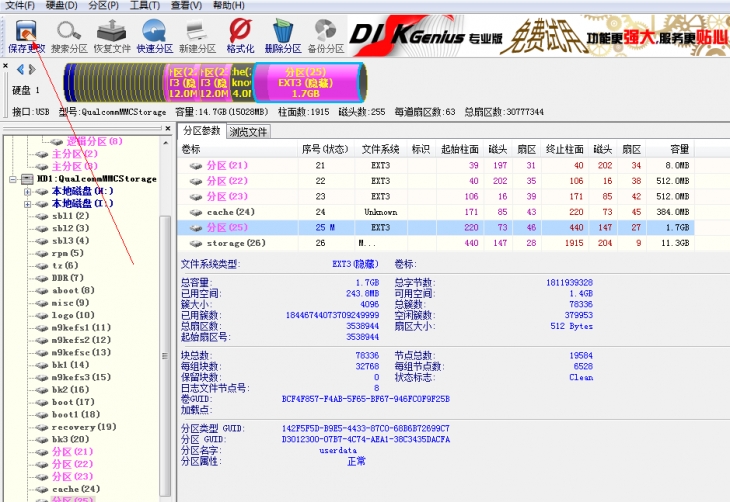Click the Save Changes (保存更改) toolbar icon
730x502 pixels.
(x=26, y=36)
